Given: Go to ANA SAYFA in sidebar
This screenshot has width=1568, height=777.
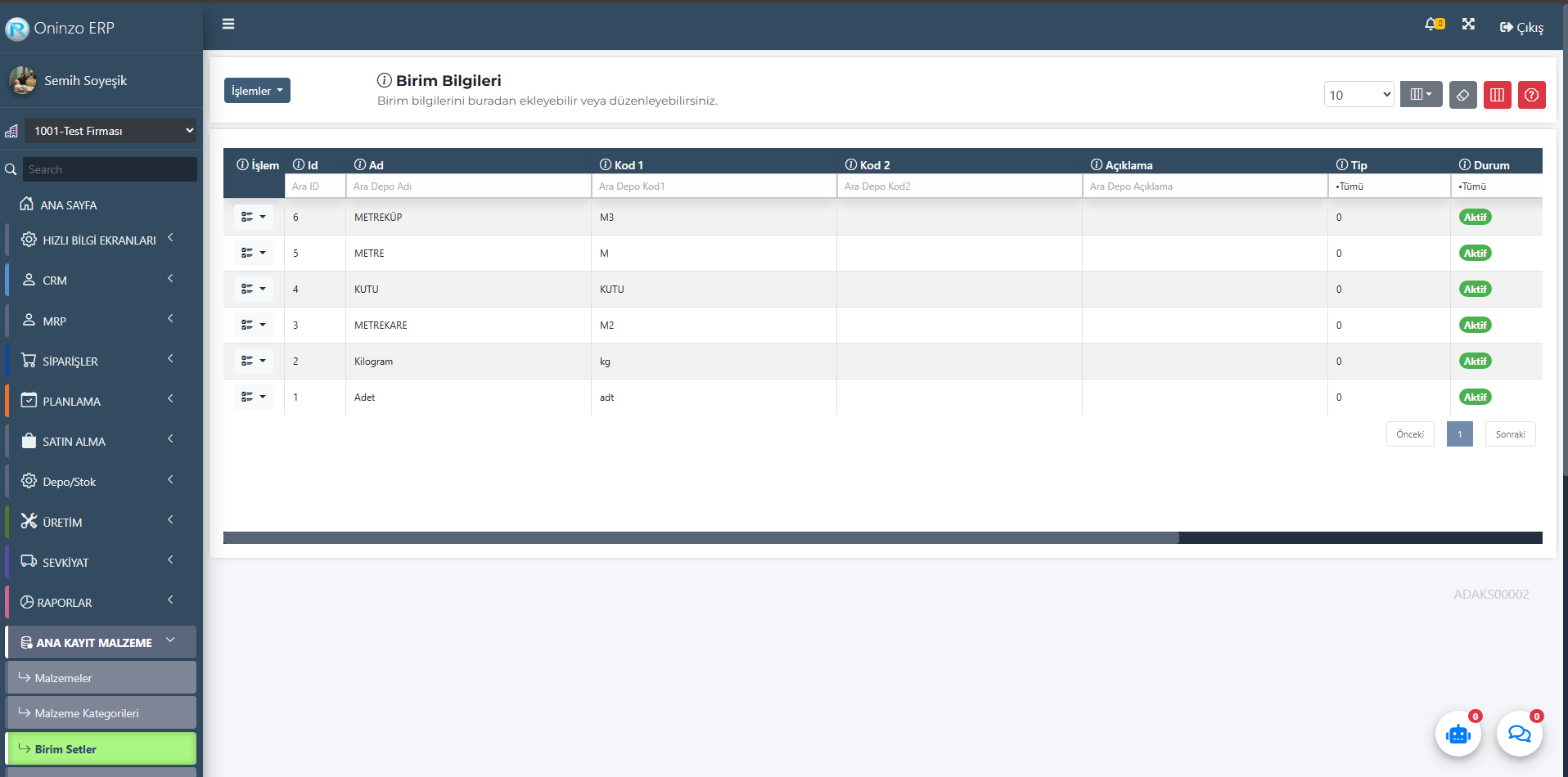Looking at the screenshot, I should click(69, 205).
